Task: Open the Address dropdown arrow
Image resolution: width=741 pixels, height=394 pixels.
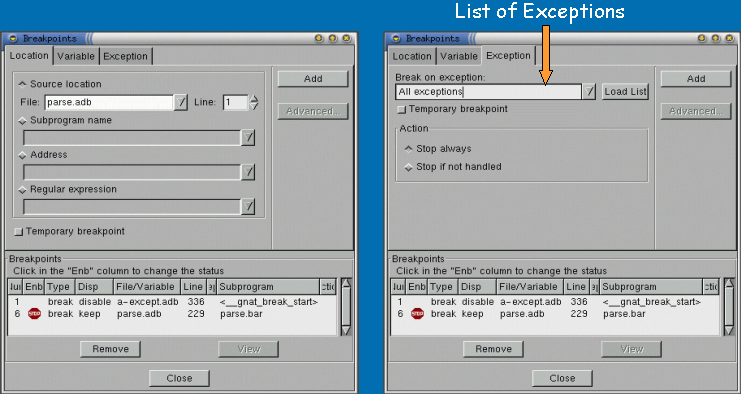Action: [248, 172]
